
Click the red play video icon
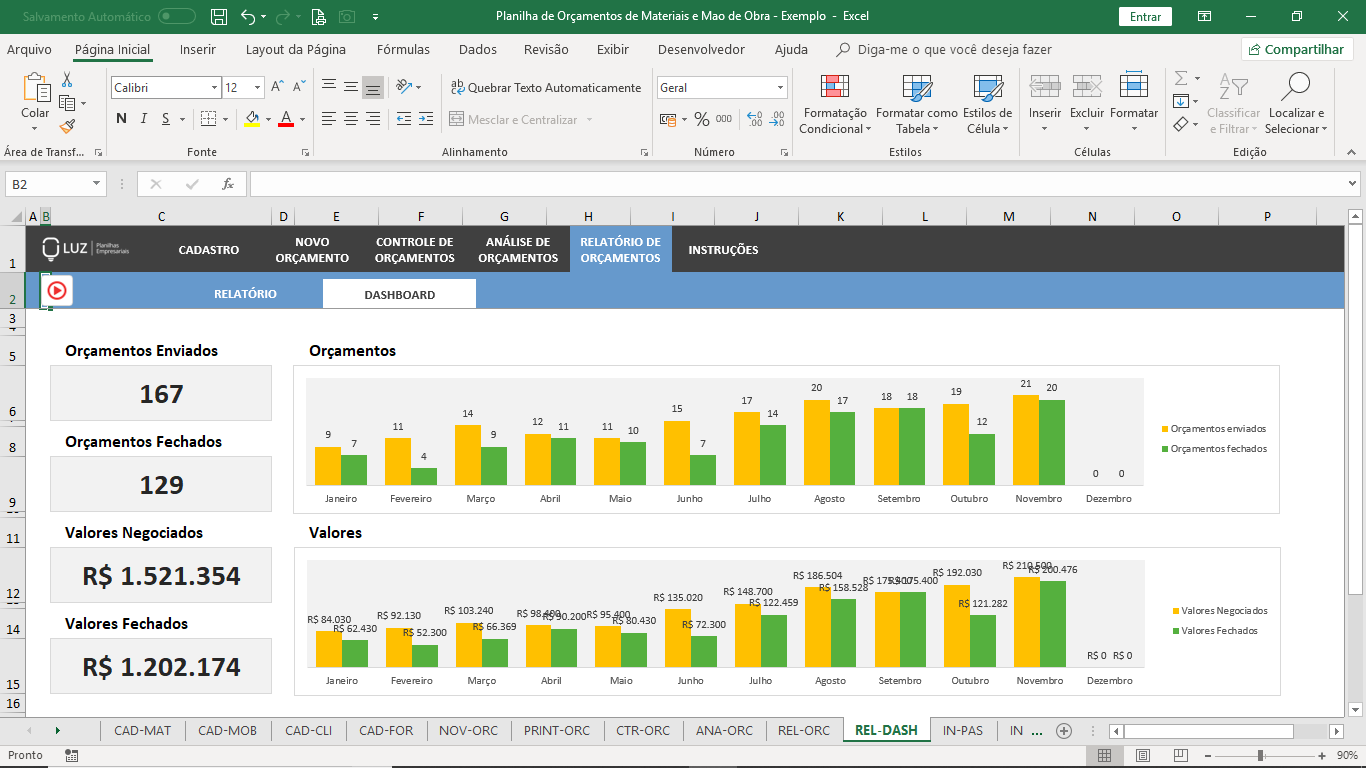click(x=57, y=290)
